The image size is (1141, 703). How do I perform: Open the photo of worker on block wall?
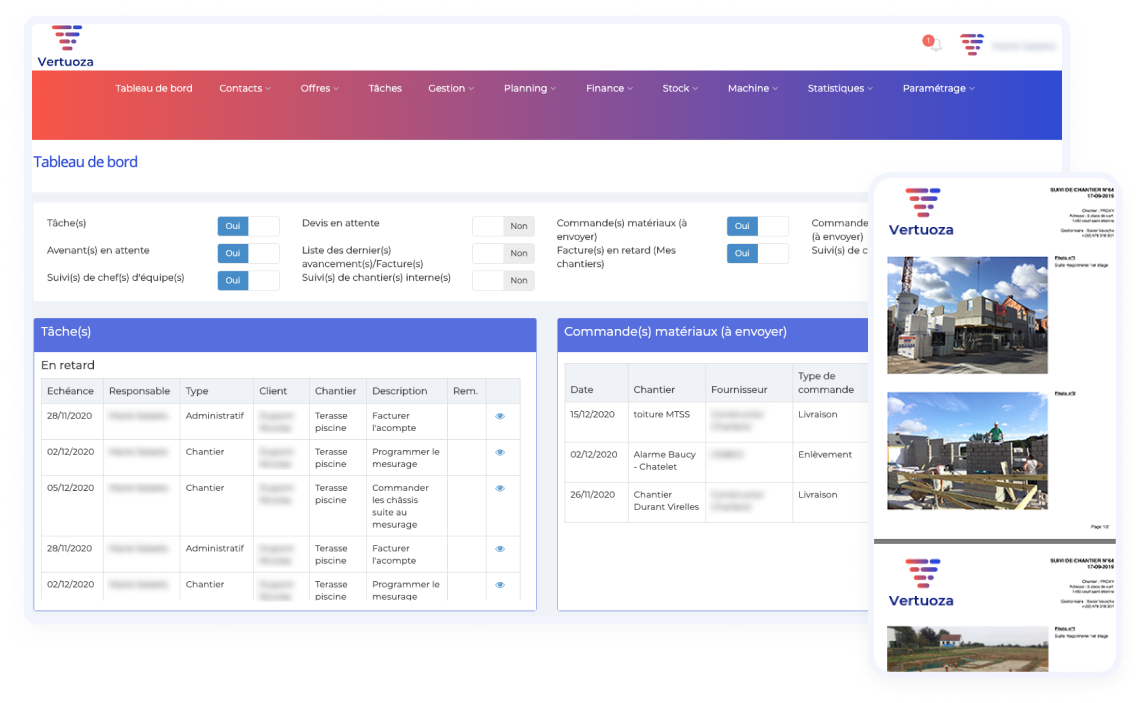point(967,451)
